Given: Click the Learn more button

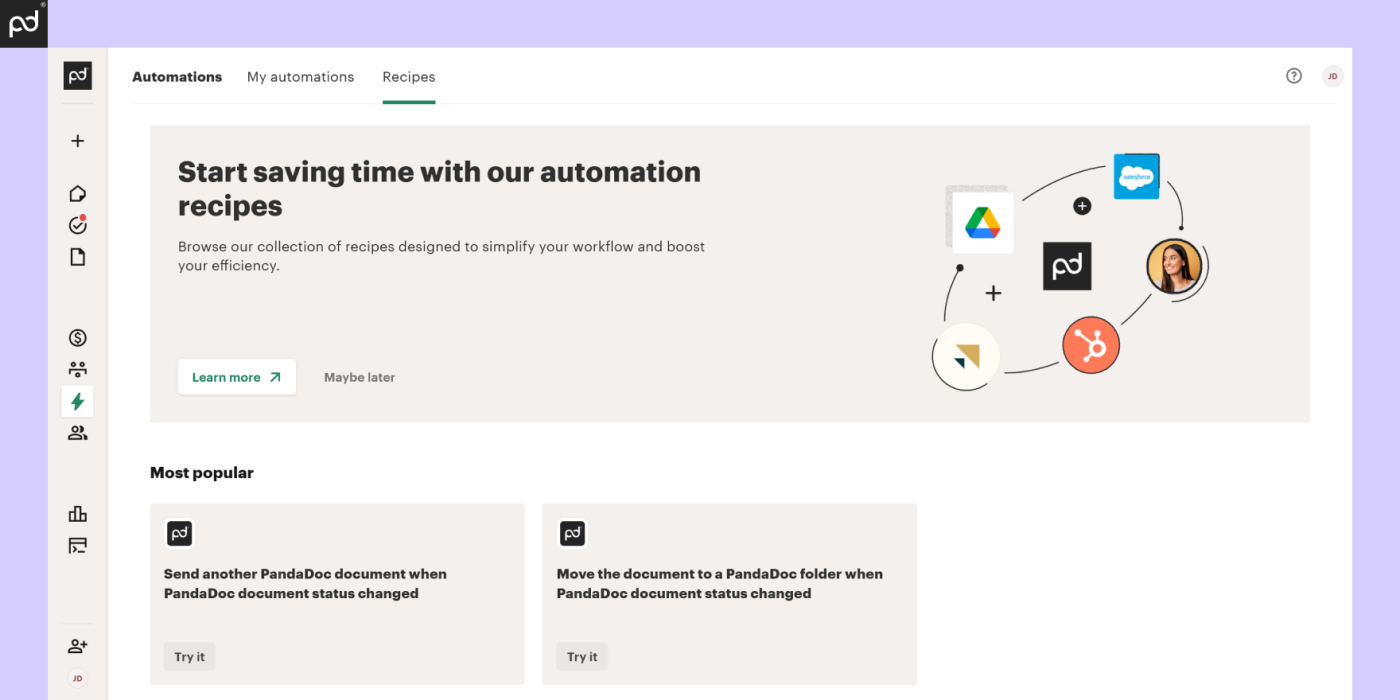Looking at the screenshot, I should 237,377.
